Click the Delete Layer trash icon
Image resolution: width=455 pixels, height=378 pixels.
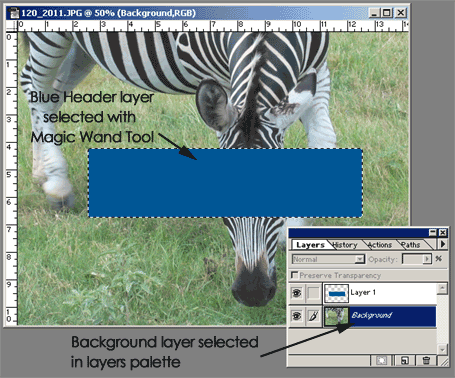point(426,360)
